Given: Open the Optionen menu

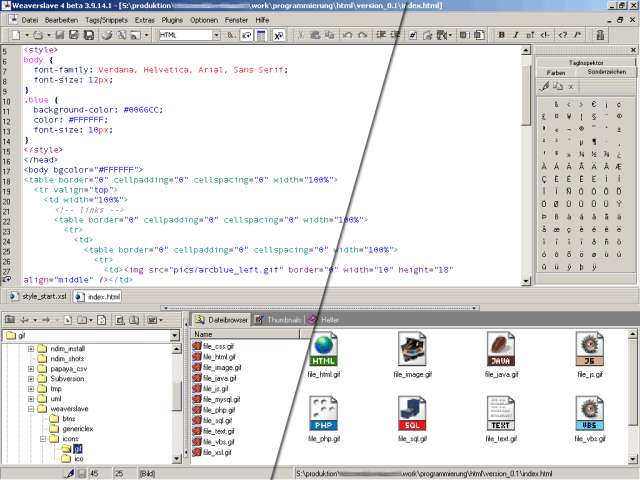Looking at the screenshot, I should pos(204,20).
